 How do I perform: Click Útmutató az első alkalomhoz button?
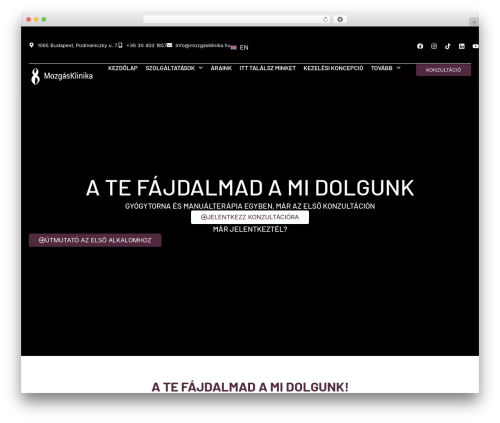point(95,240)
